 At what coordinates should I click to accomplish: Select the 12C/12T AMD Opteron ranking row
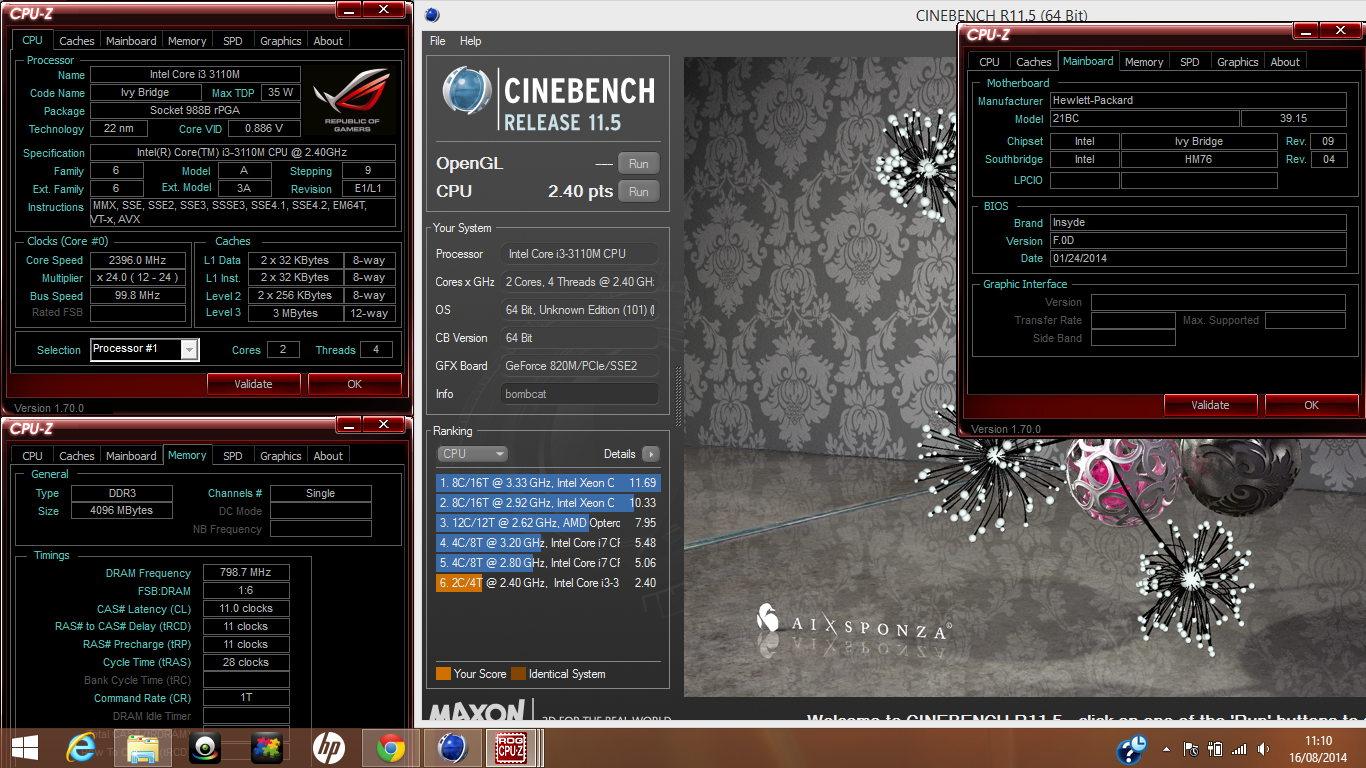click(x=548, y=523)
